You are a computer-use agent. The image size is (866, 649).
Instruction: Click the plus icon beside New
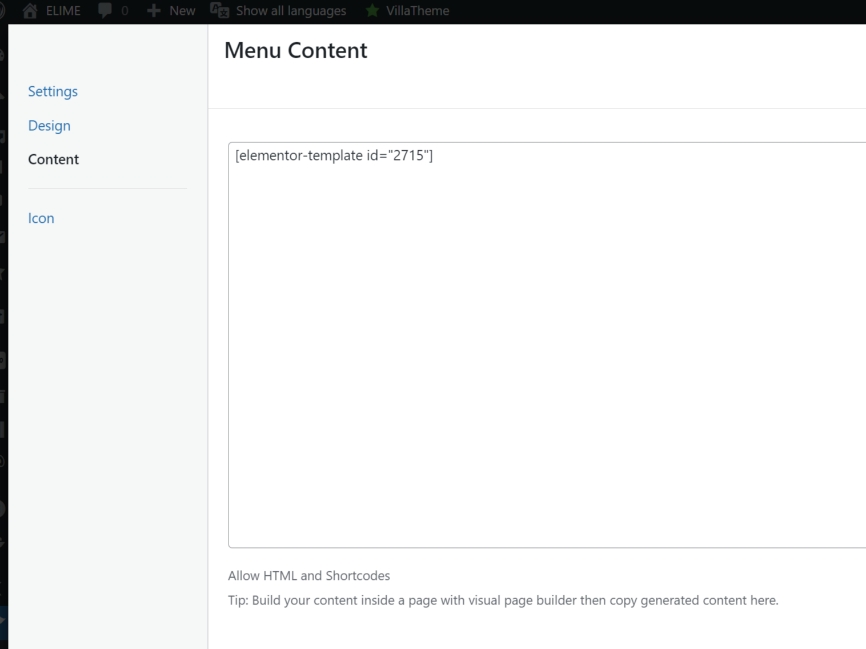[x=153, y=11]
